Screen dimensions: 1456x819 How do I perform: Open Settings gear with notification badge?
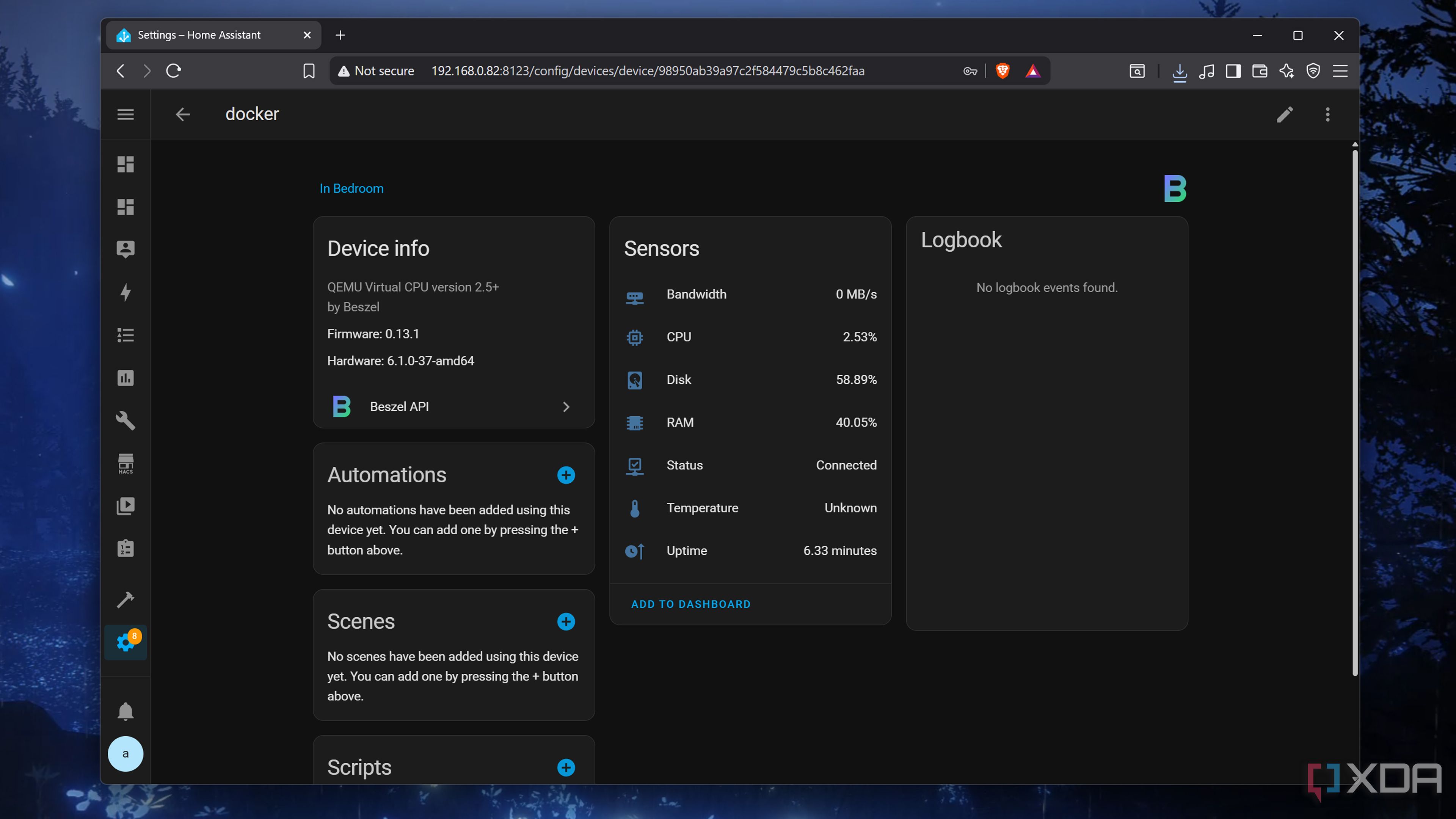(x=126, y=642)
